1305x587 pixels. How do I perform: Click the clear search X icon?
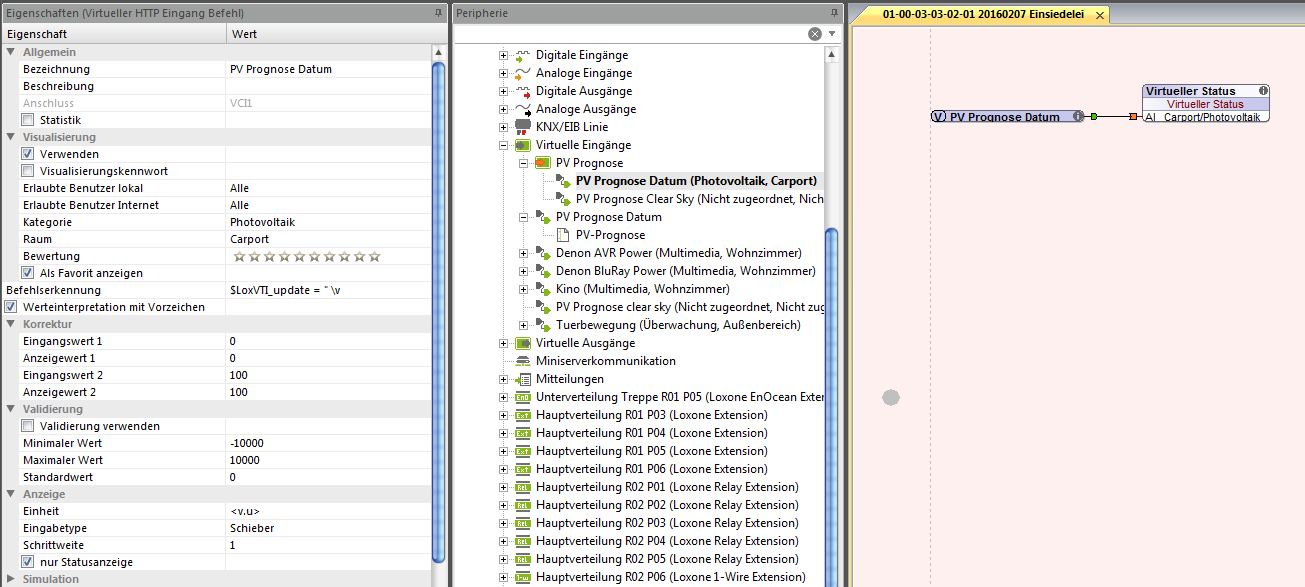(x=815, y=34)
